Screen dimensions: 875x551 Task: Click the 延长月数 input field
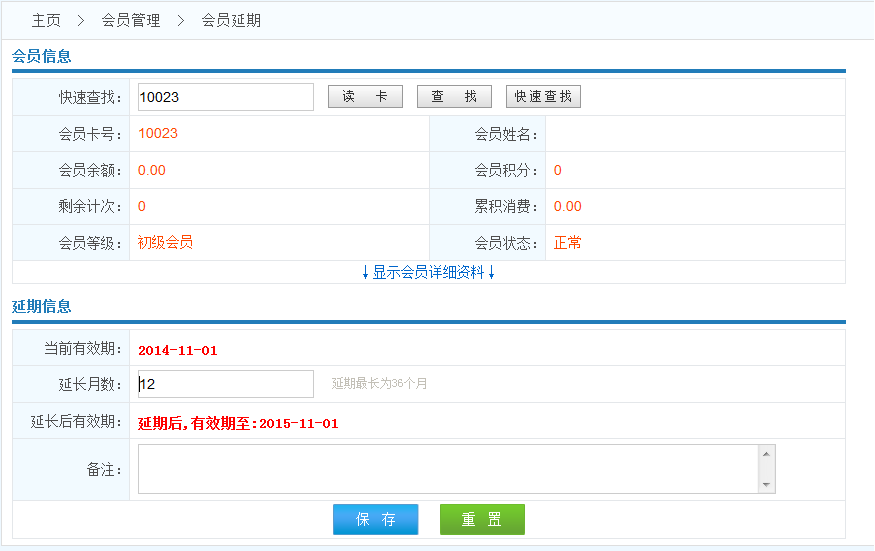226,384
